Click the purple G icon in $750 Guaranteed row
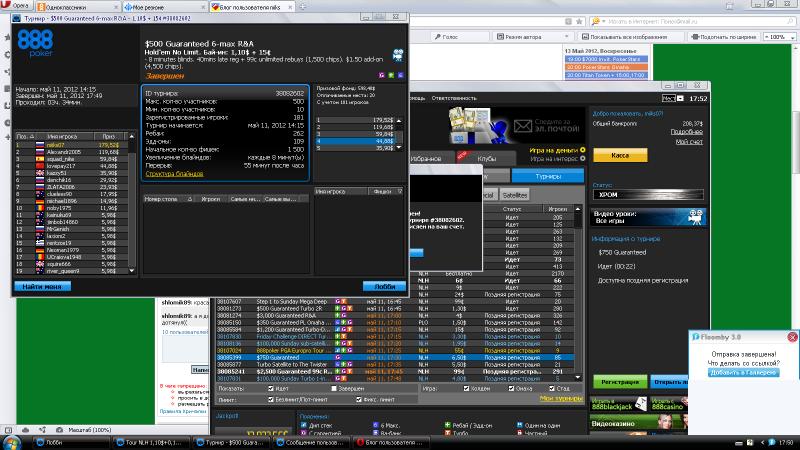800x450 pixels. pyautogui.click(x=337, y=358)
